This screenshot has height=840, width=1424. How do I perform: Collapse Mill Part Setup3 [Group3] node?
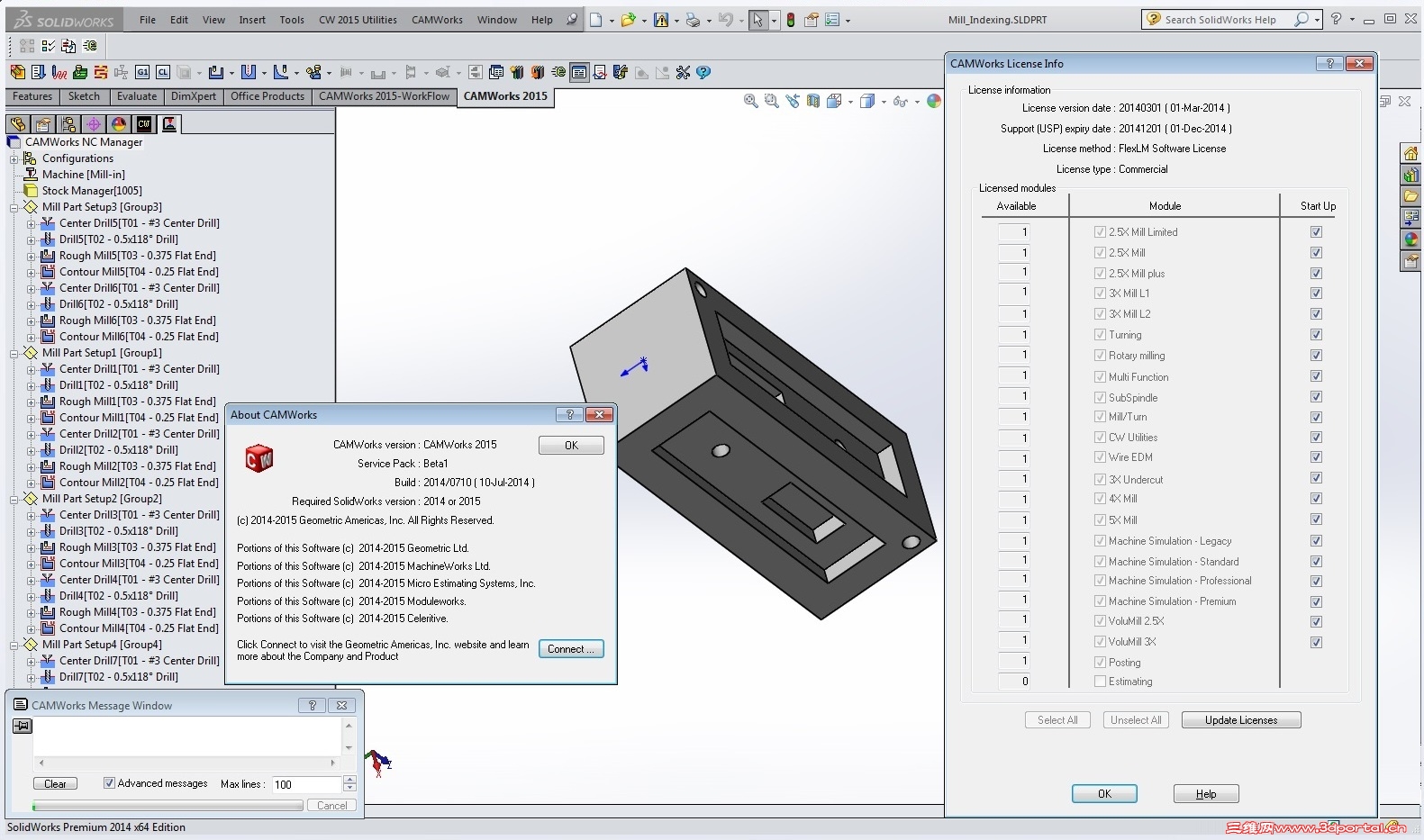[14, 207]
